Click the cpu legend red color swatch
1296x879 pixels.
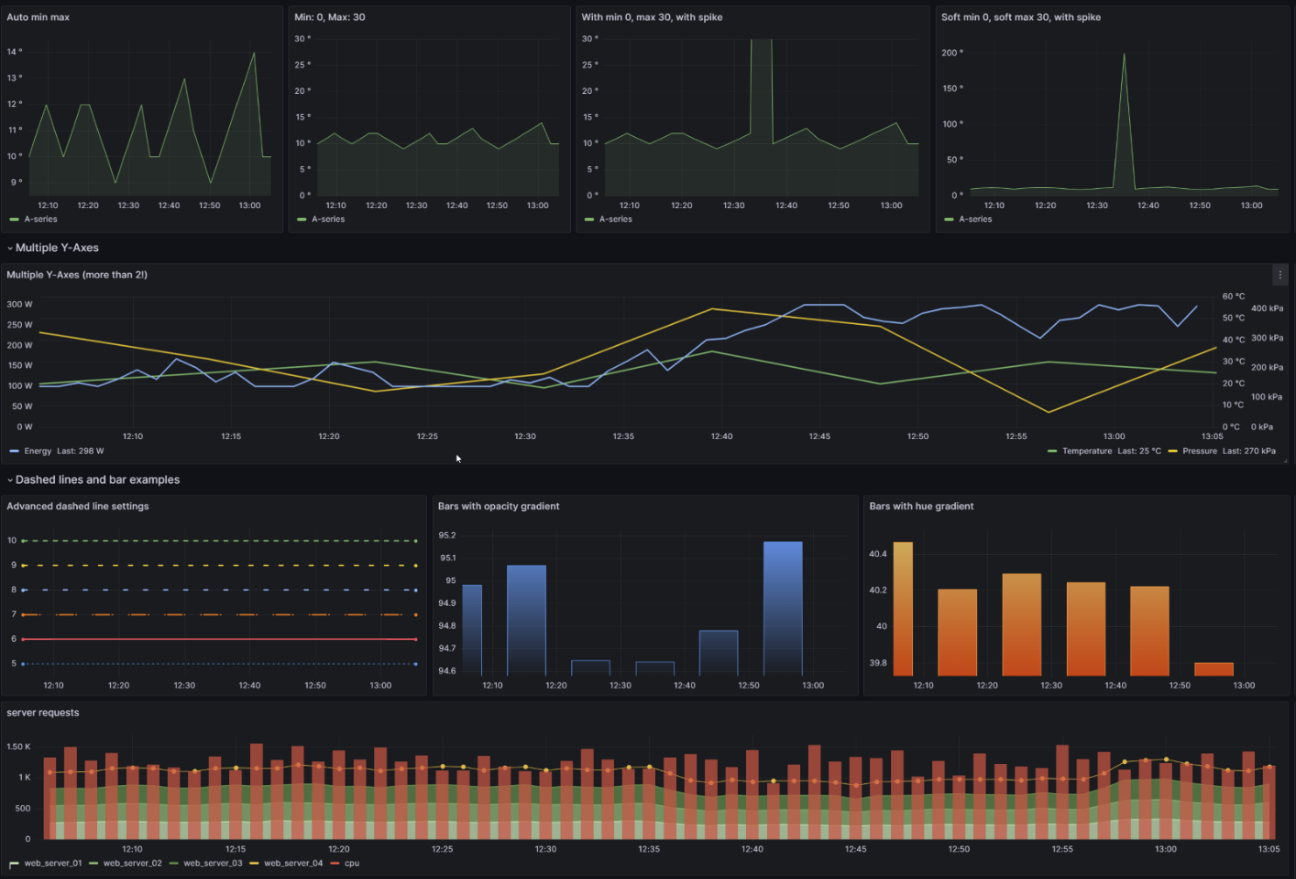tap(336, 862)
